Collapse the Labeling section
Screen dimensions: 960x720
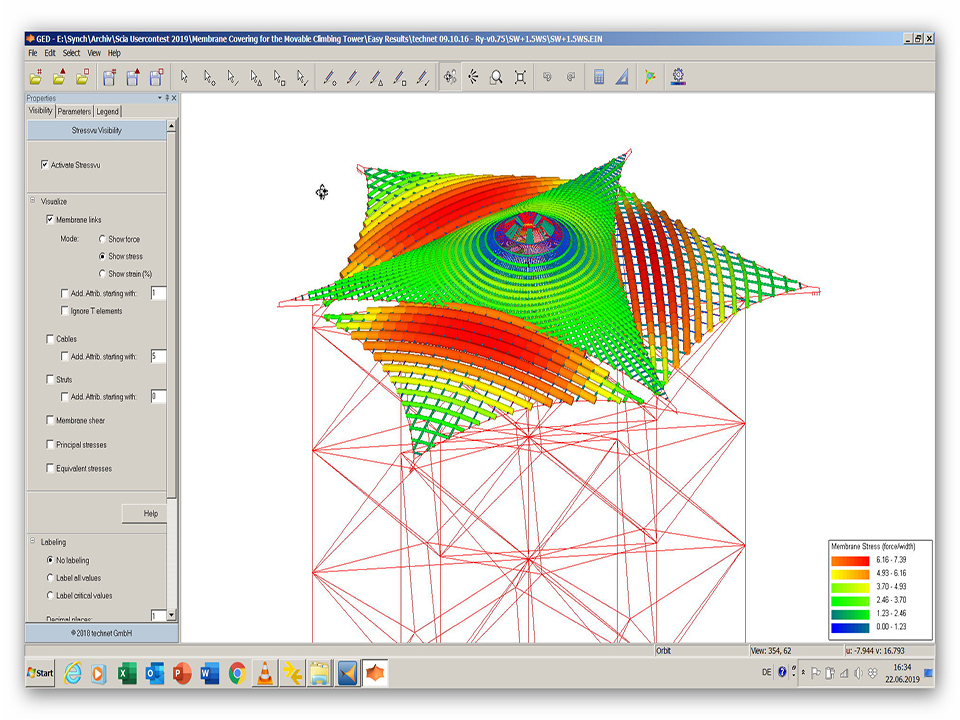click(x=32, y=542)
